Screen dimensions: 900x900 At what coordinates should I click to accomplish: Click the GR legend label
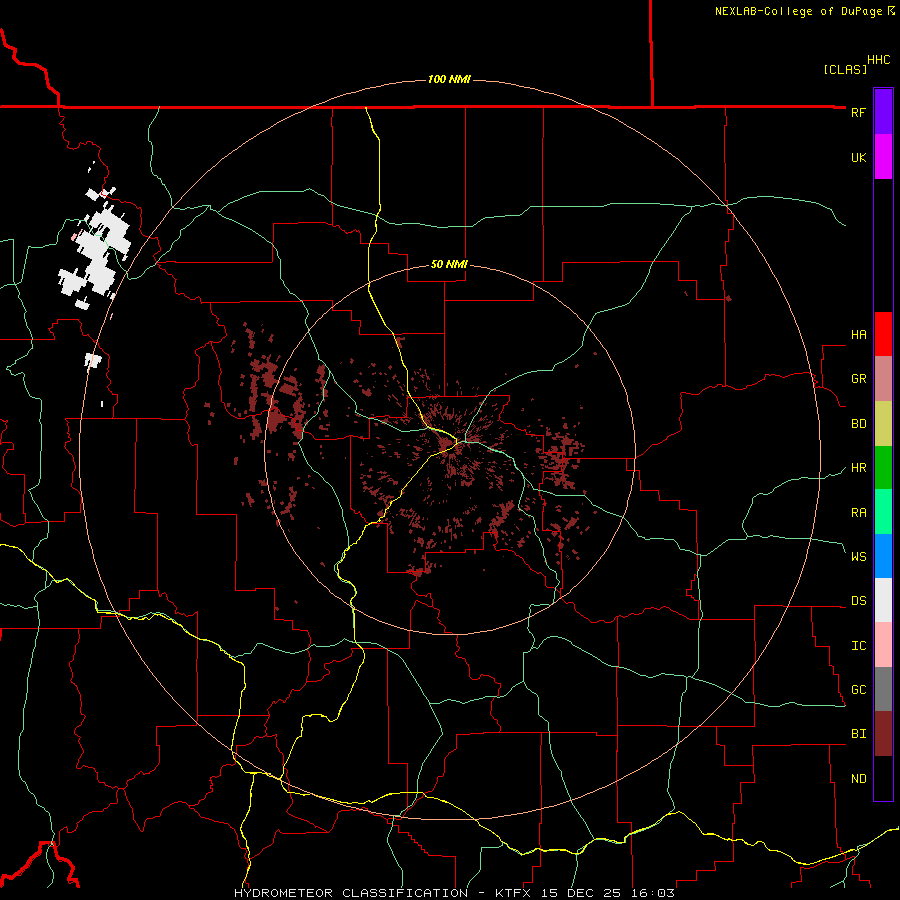(858, 379)
